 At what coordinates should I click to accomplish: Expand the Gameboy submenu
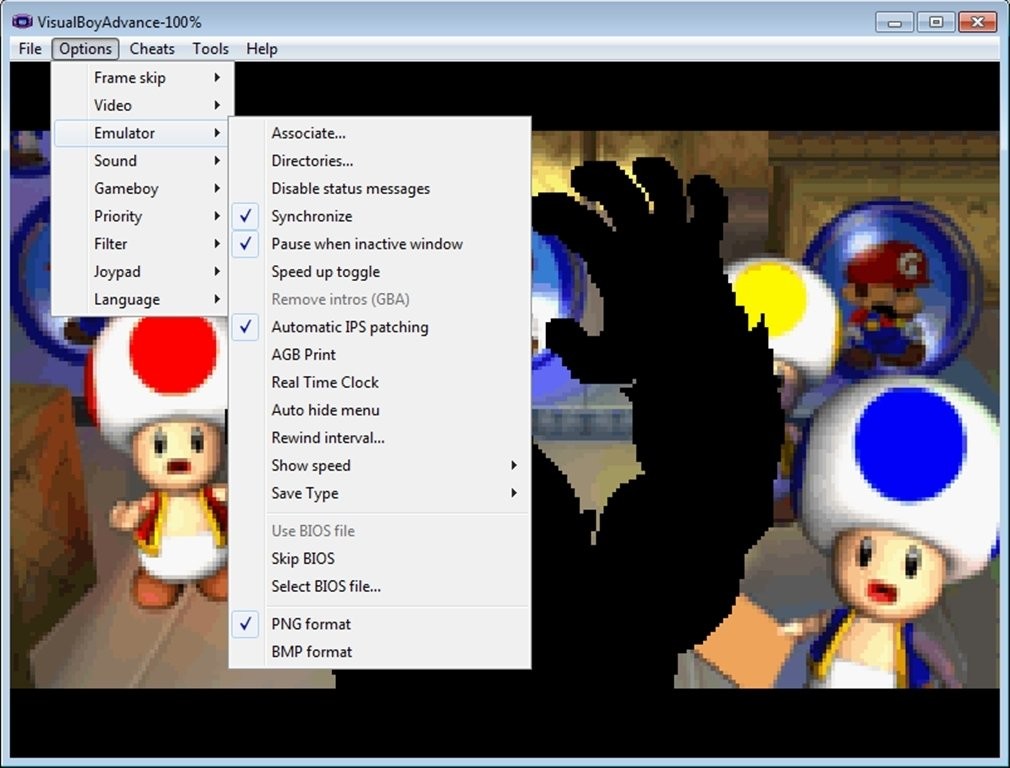click(x=140, y=188)
